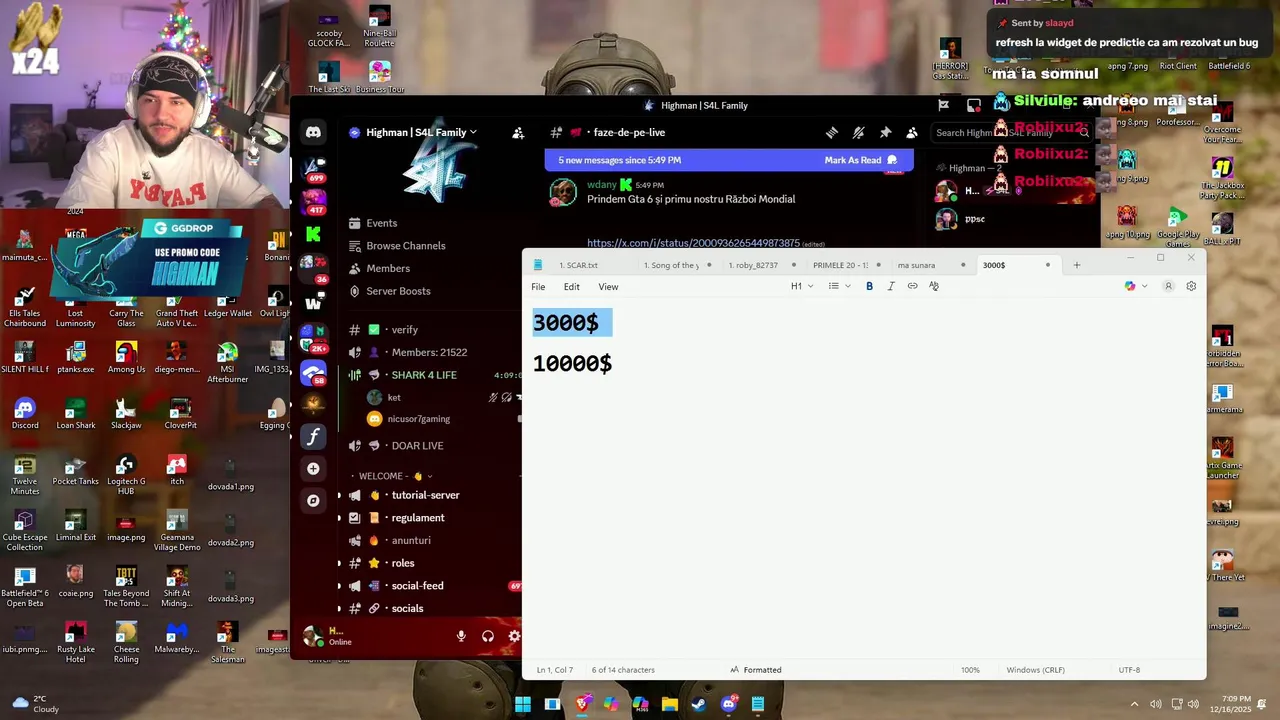Click the Ln 1, Col 7 status
This screenshot has width=1280, height=720.
pyautogui.click(x=555, y=670)
